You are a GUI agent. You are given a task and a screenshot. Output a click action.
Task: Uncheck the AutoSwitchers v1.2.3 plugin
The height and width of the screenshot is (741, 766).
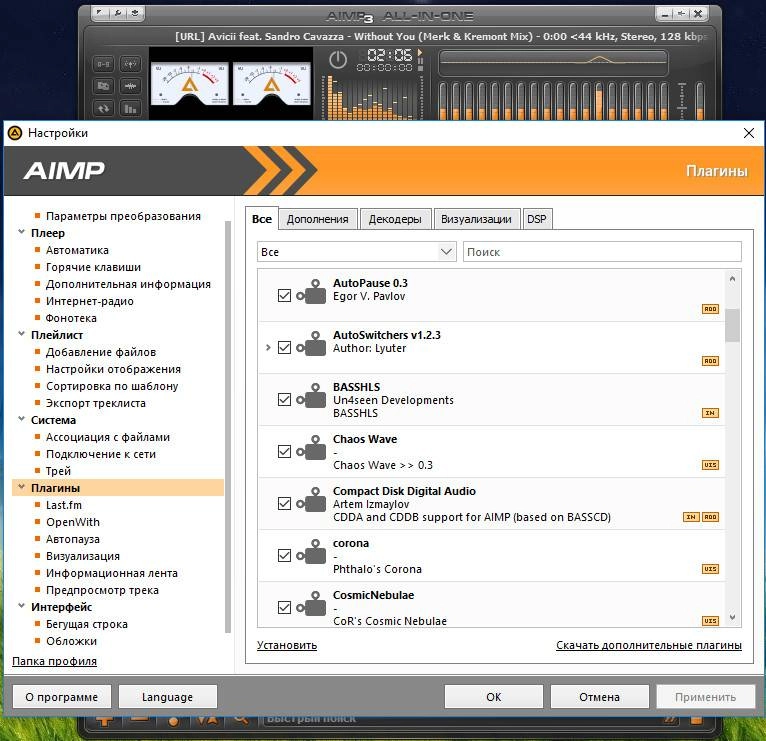(x=284, y=347)
